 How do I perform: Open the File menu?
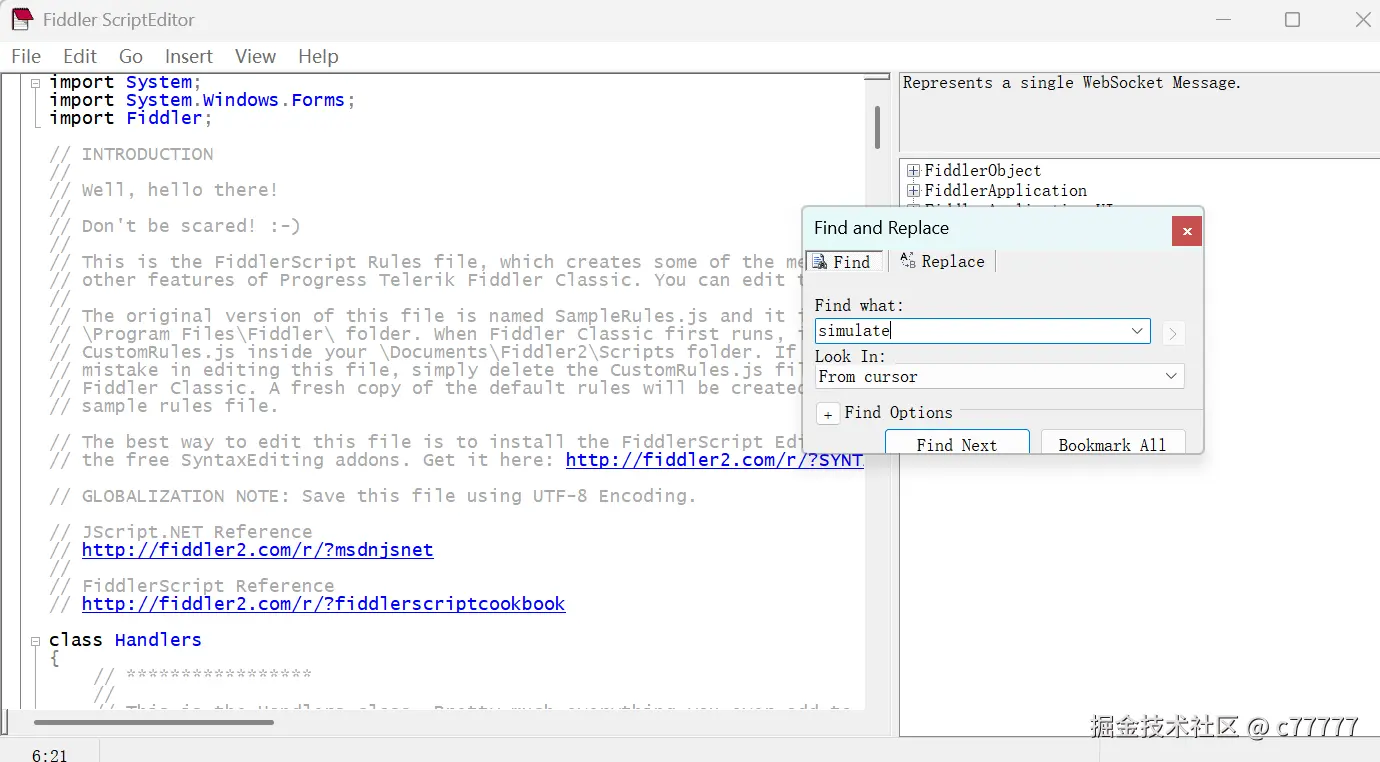(26, 56)
